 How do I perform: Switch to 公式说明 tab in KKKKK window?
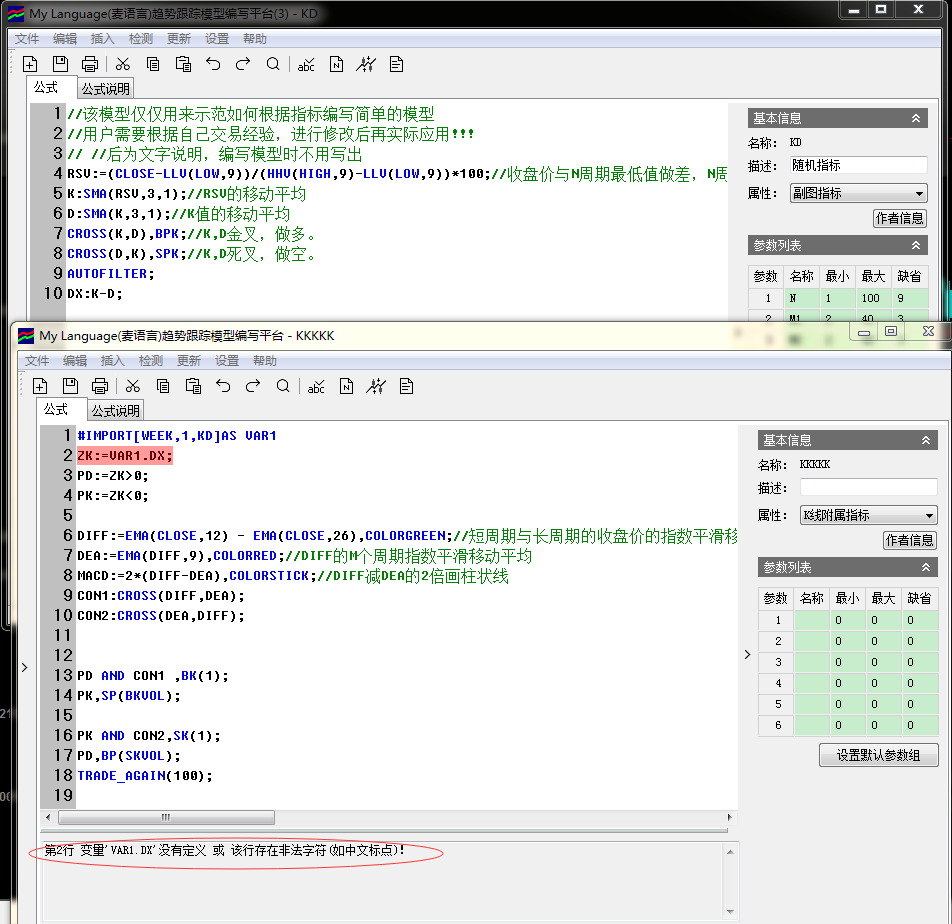(116, 411)
